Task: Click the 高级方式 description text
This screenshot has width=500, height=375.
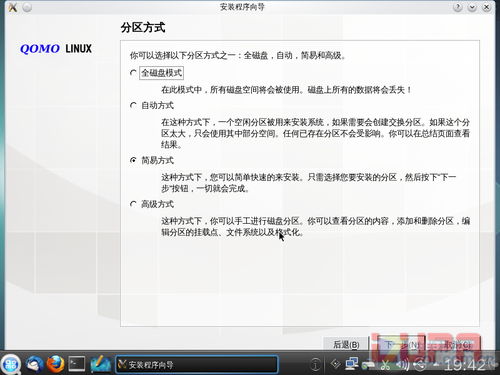Action: pos(316,226)
